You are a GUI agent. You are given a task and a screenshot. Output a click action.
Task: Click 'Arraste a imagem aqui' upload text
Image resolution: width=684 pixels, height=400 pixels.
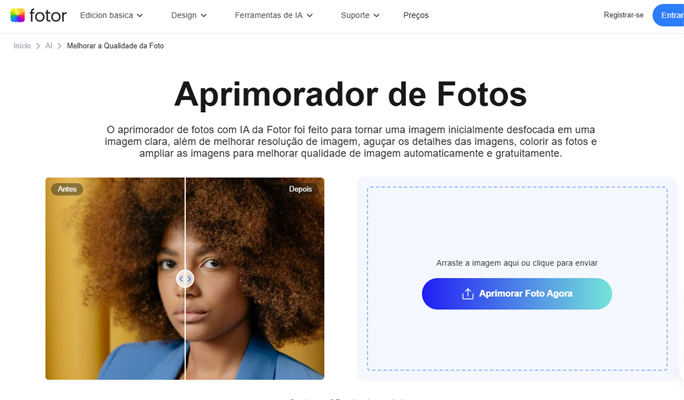[x=517, y=263]
